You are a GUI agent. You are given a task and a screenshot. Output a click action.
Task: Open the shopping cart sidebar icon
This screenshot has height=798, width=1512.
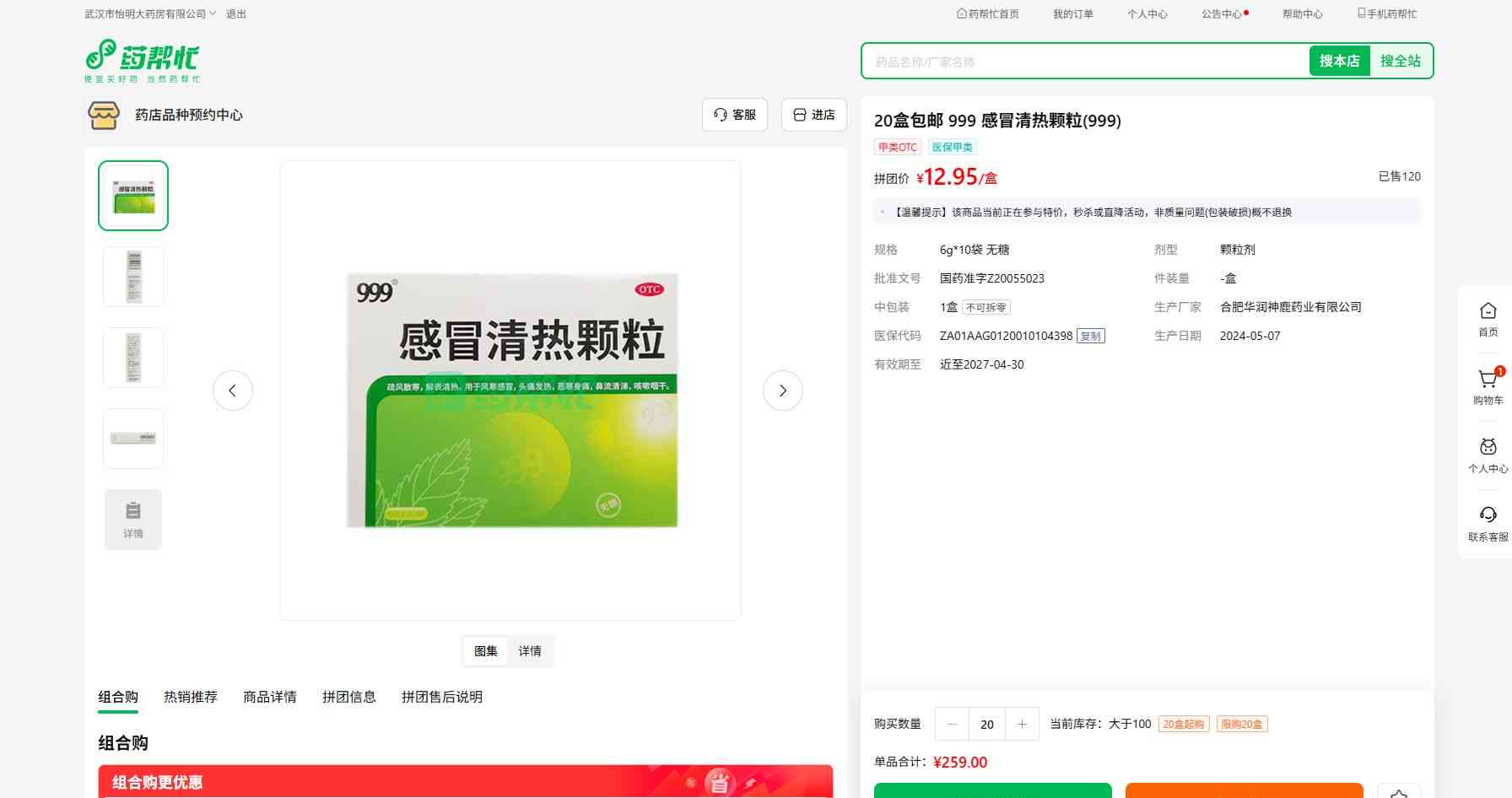point(1488,380)
